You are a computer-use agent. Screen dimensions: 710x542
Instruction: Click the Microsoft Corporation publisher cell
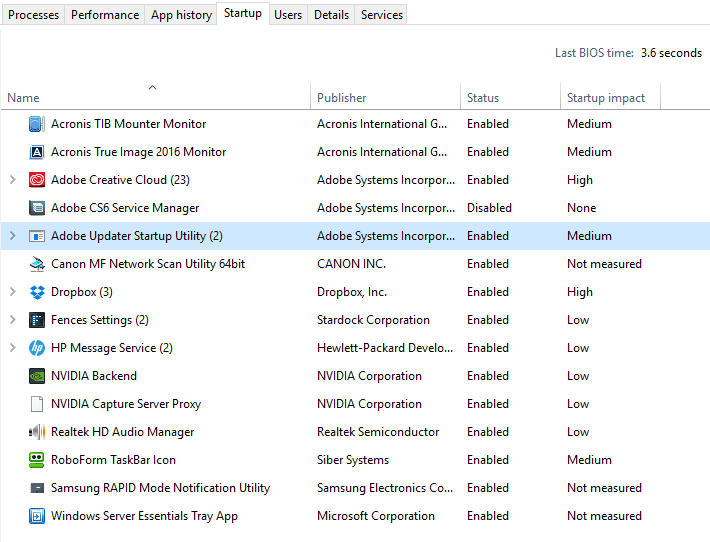click(376, 516)
